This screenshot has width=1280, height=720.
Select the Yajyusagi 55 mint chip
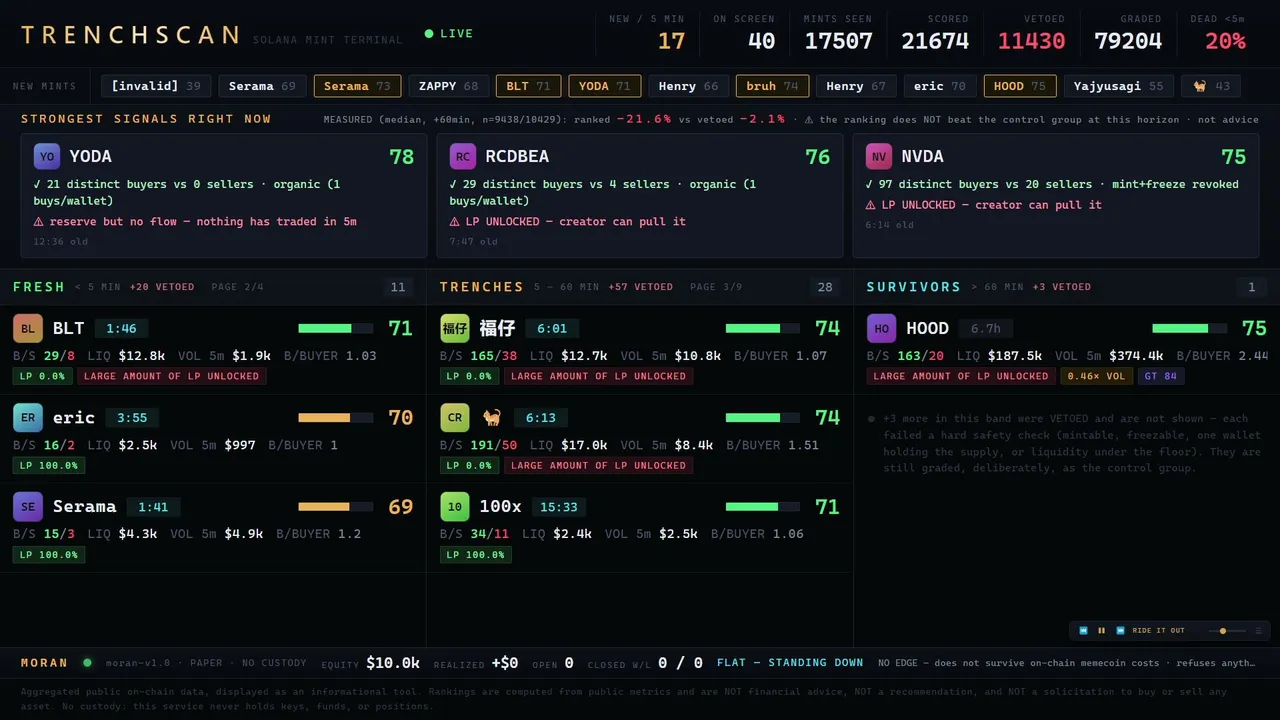pos(1119,86)
